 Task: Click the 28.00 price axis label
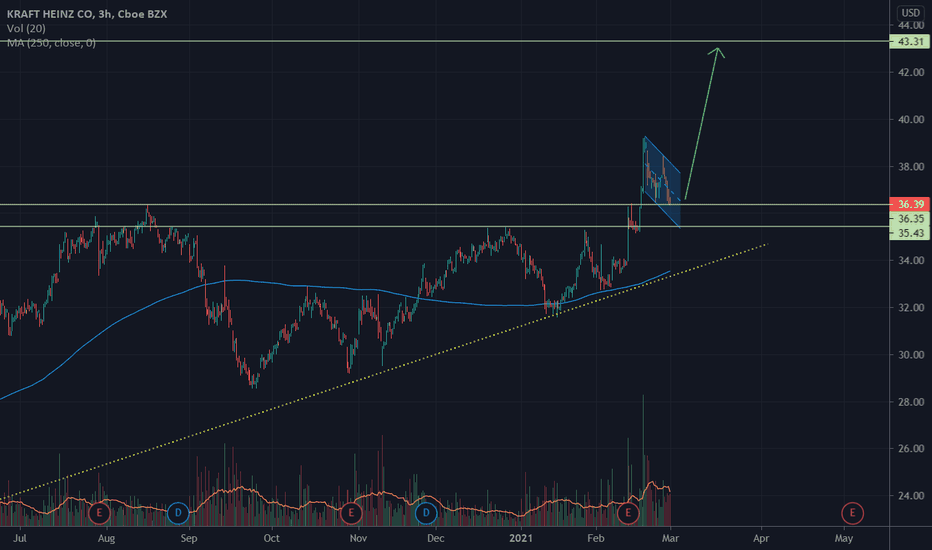[911, 402]
